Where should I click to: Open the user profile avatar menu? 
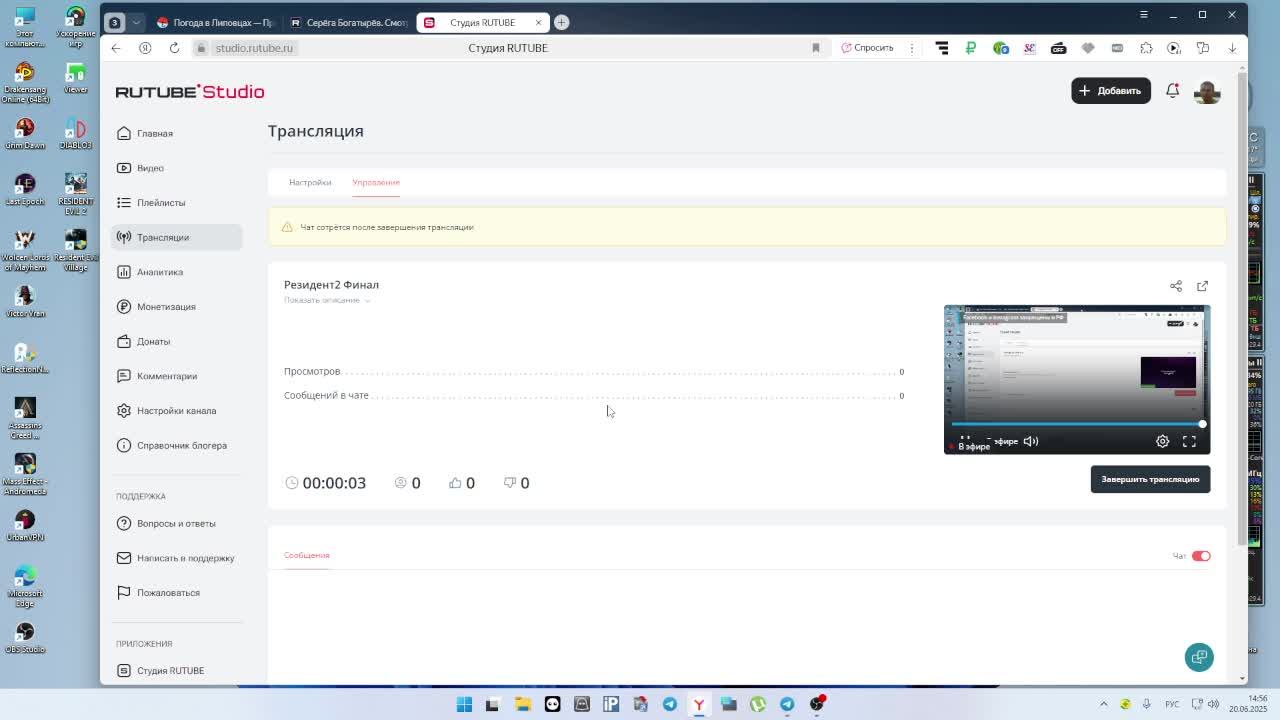click(1207, 91)
